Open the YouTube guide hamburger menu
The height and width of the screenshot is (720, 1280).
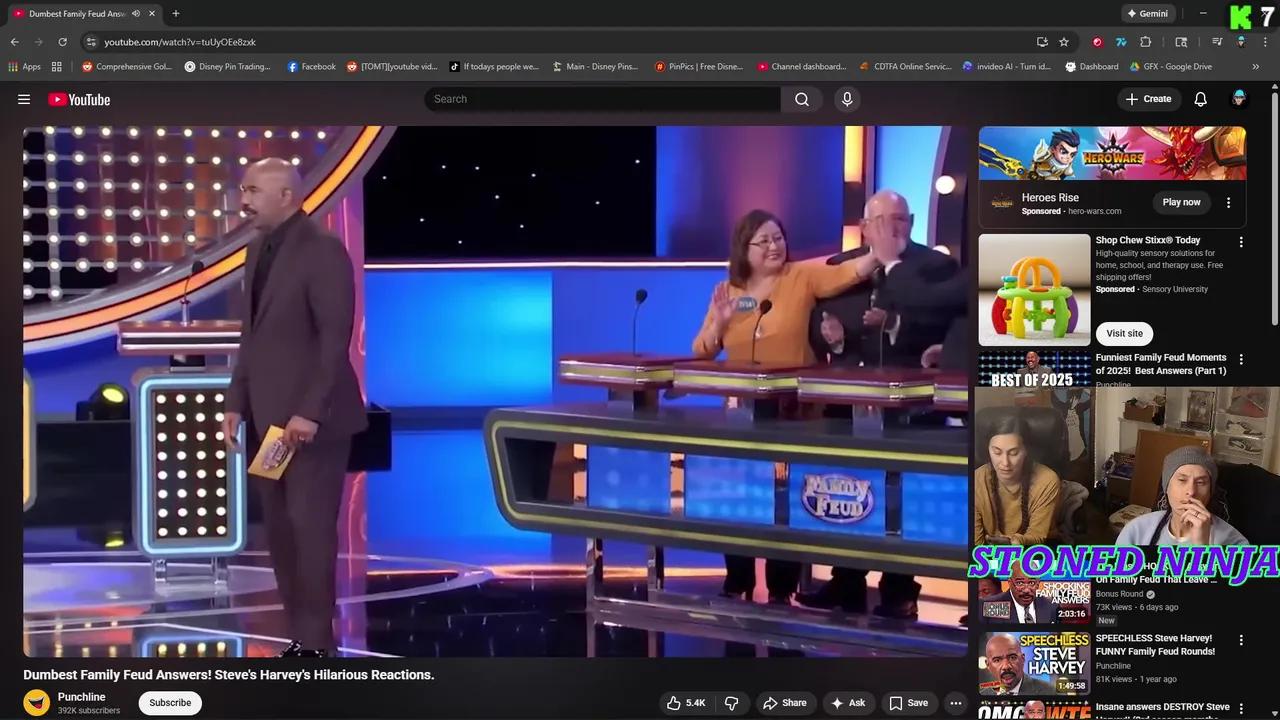pos(24,99)
